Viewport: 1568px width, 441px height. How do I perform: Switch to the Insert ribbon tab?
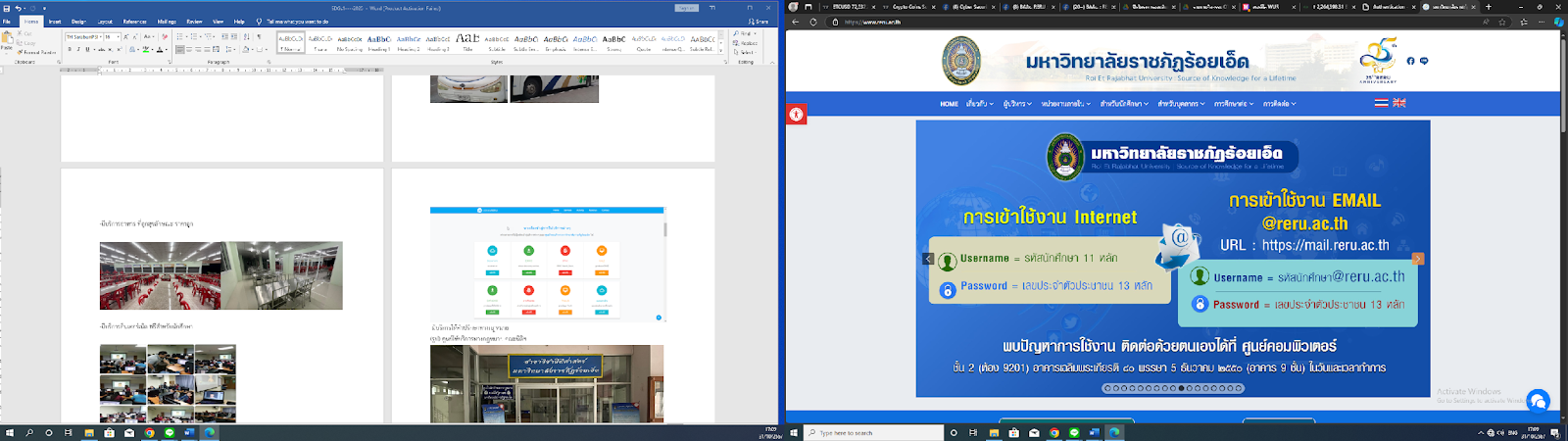(55, 22)
